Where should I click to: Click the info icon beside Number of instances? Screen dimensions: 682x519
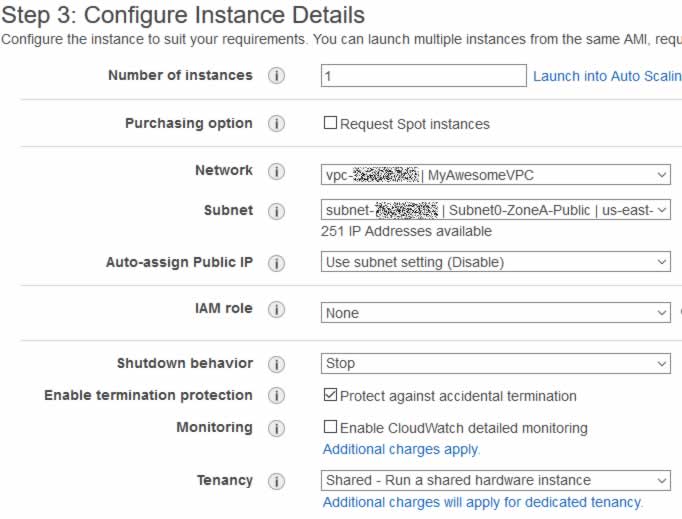point(276,75)
